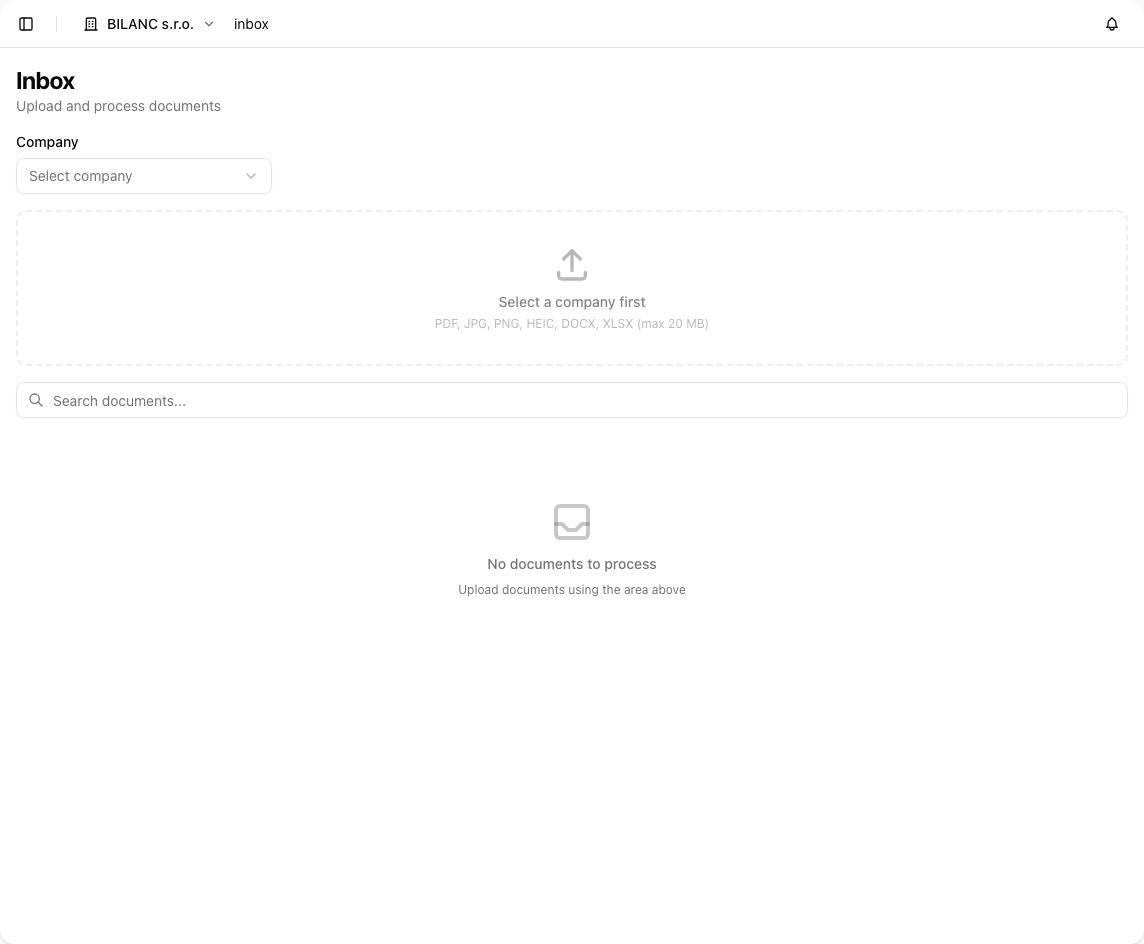This screenshot has width=1144, height=944.
Task: Click the 'No documents to process' text
Action: point(572,564)
